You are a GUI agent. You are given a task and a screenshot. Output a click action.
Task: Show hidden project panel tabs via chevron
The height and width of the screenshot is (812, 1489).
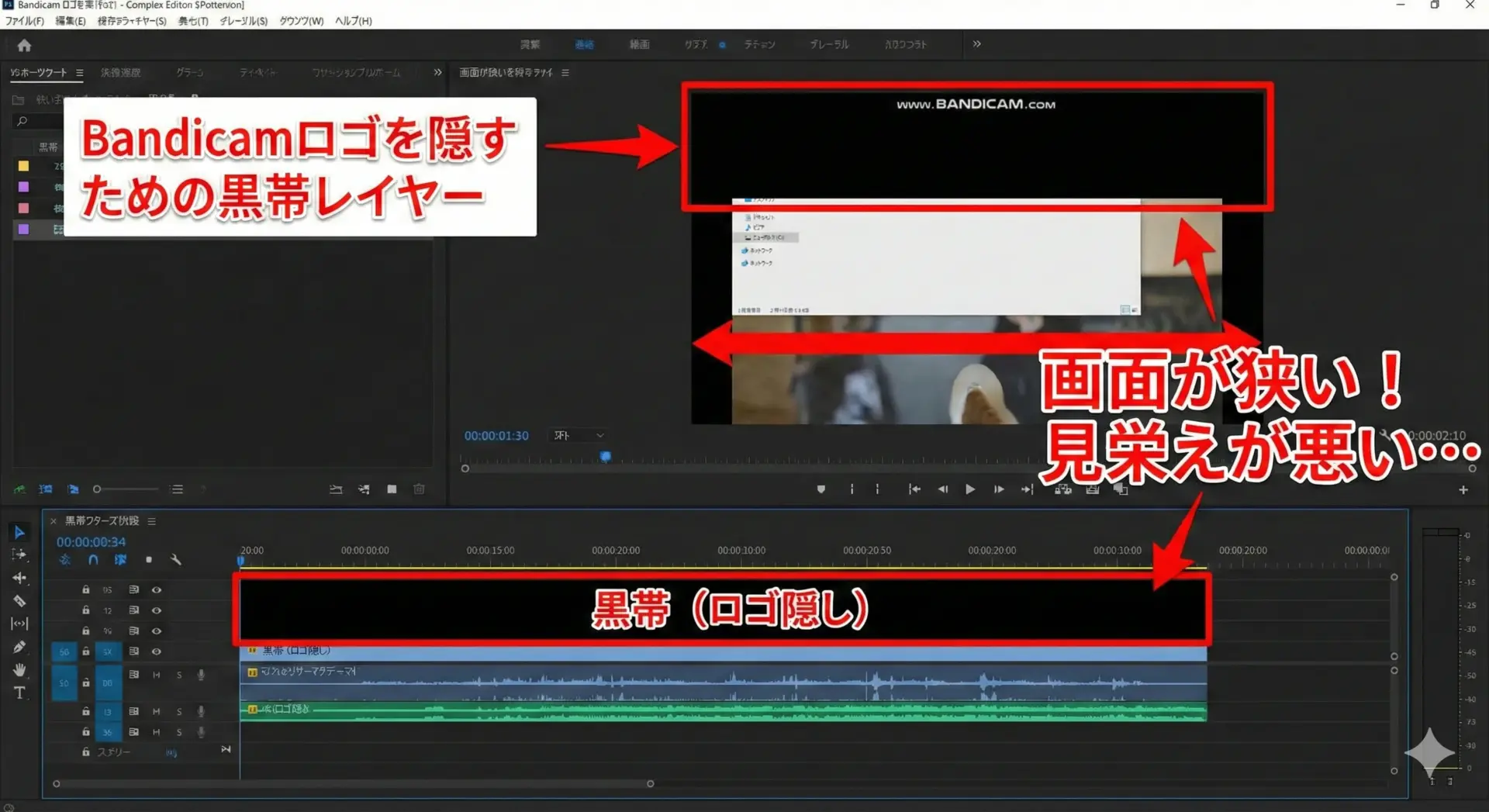(437, 72)
